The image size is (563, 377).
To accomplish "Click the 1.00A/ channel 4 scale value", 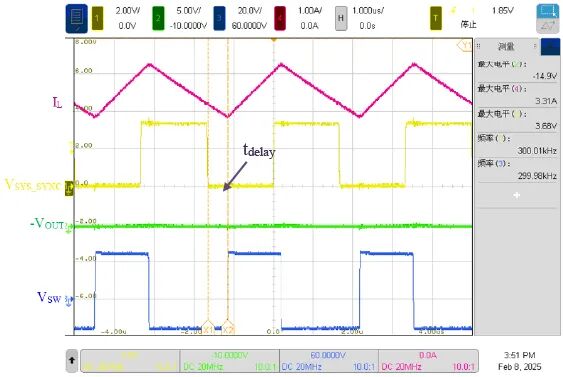I will click(x=310, y=11).
